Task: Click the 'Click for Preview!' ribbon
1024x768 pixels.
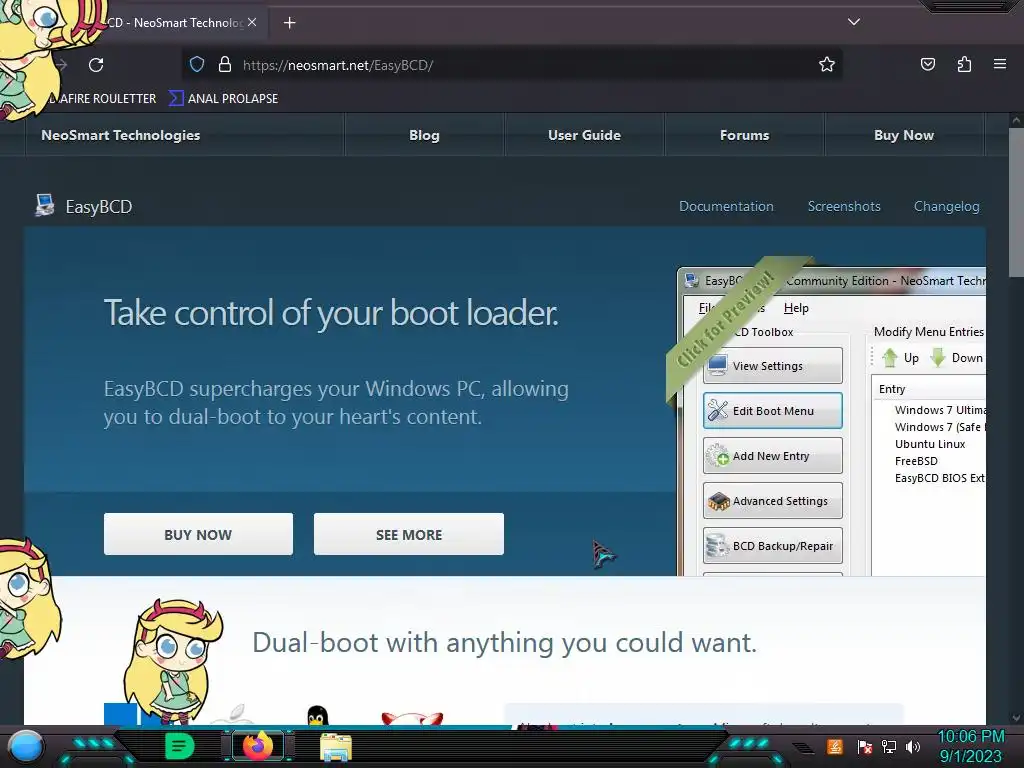Action: 727,320
